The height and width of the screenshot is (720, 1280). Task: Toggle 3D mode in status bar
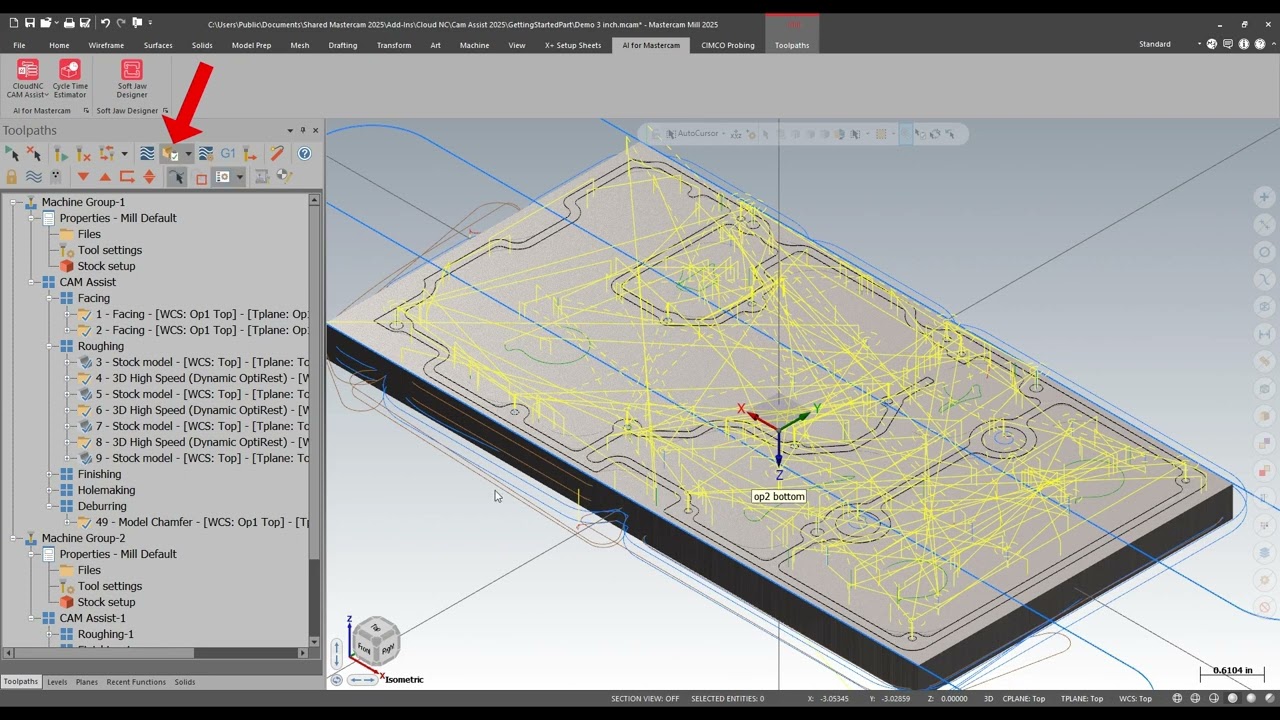coord(988,699)
